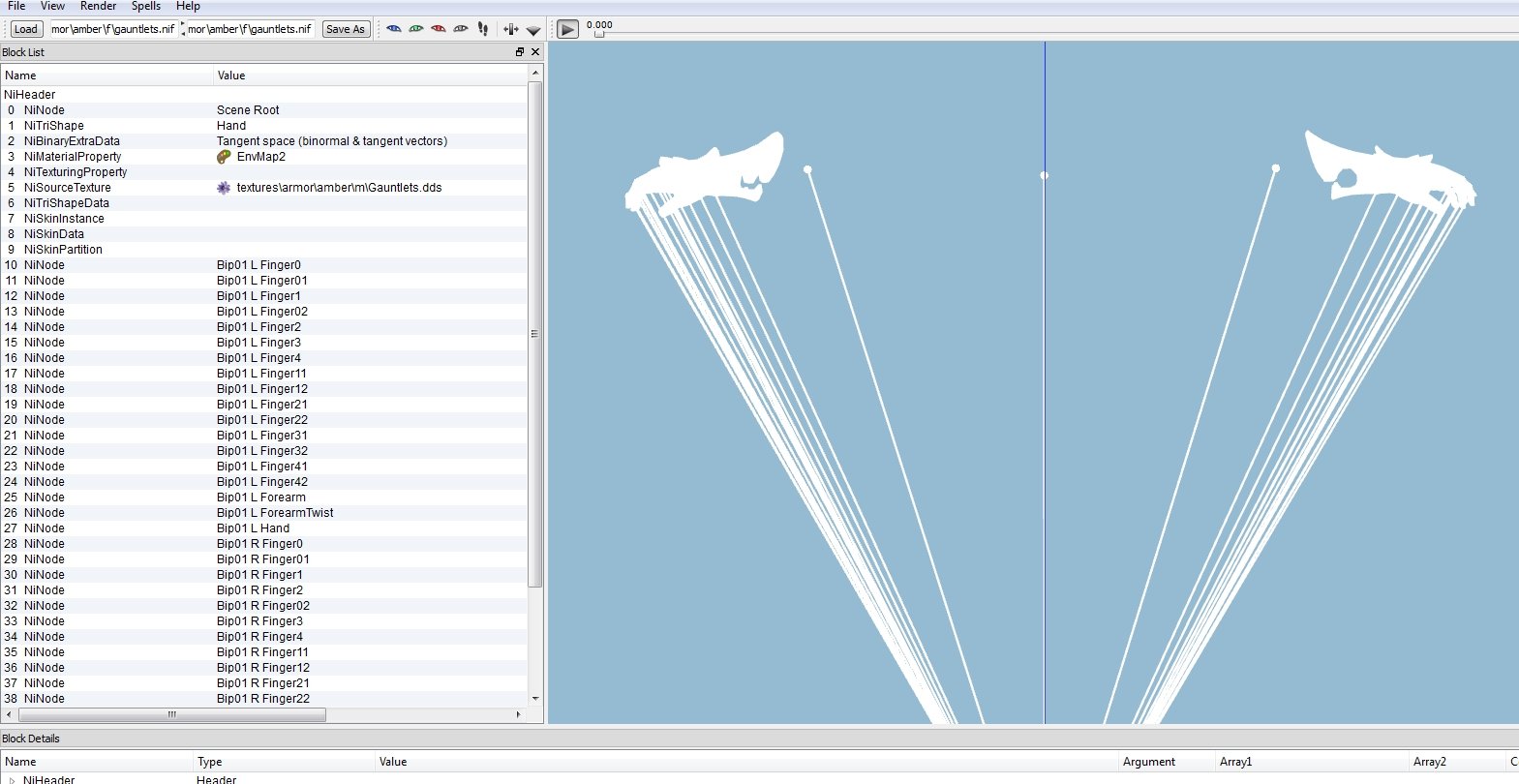Open the Spells menu
Screen dimensions: 1519x784
point(146,6)
